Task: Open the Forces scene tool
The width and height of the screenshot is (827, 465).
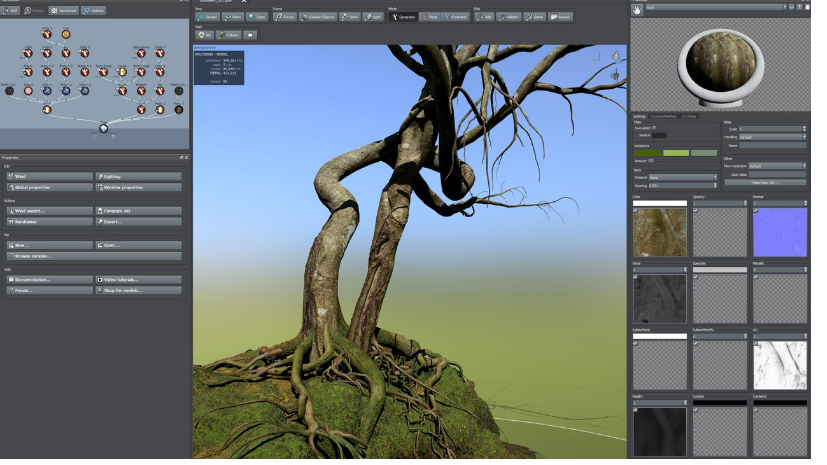Action: [283, 17]
